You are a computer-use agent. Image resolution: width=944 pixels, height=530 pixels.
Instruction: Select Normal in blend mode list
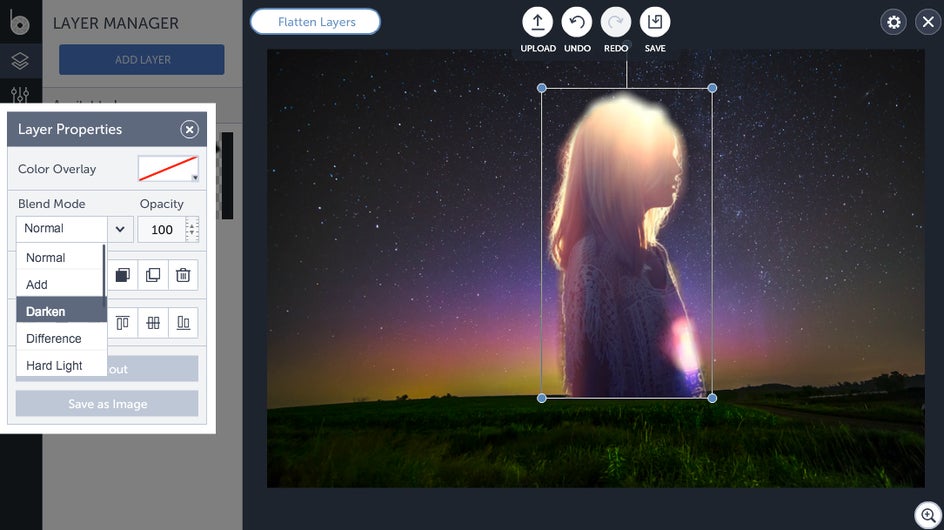click(60, 257)
